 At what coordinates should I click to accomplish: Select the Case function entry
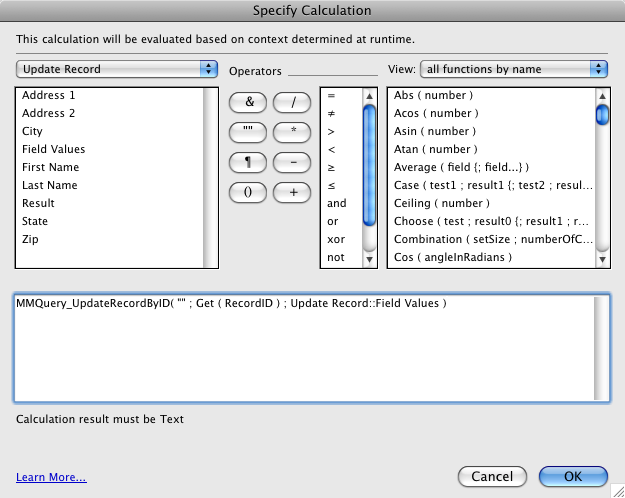click(480, 185)
